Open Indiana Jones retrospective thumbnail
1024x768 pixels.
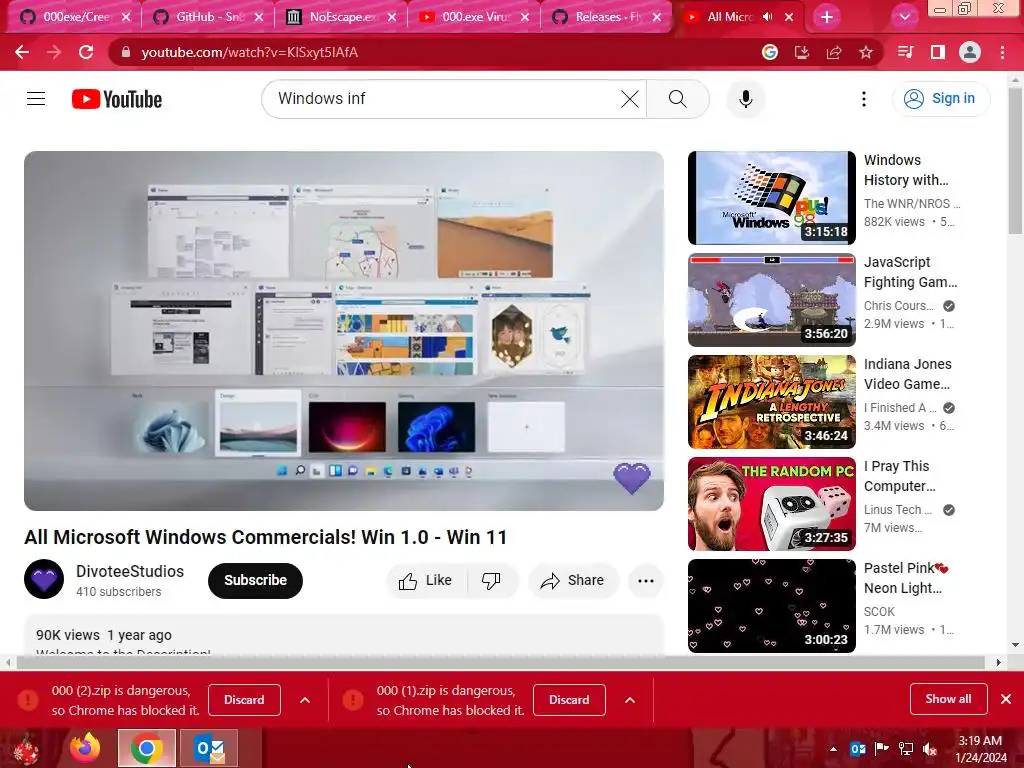tap(771, 402)
